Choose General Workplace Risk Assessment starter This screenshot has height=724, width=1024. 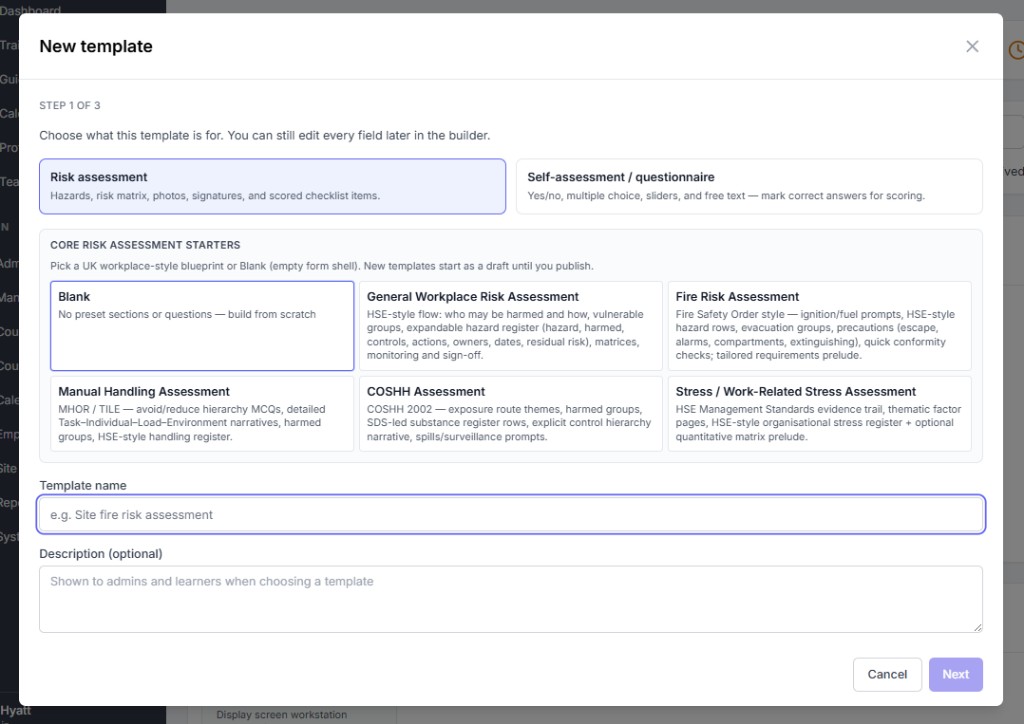tap(511, 326)
